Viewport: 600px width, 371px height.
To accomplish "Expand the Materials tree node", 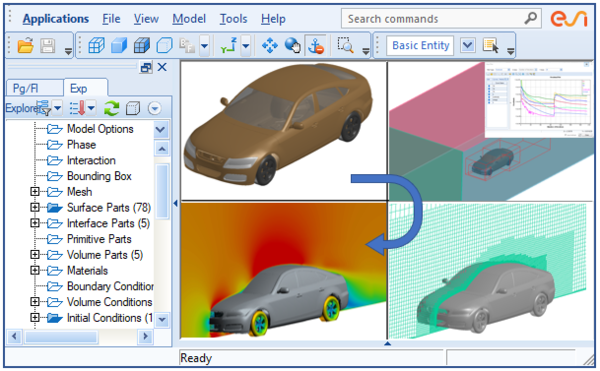I will pos(35,270).
